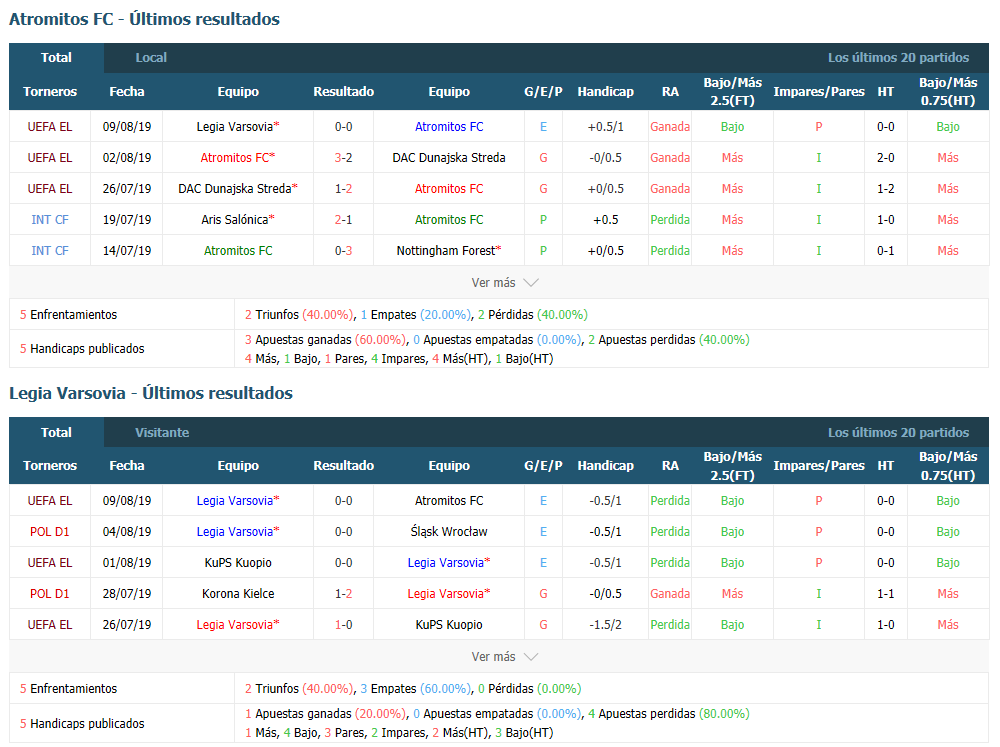
Task: Open Aris Salónica team link
Action: [x=238, y=219]
